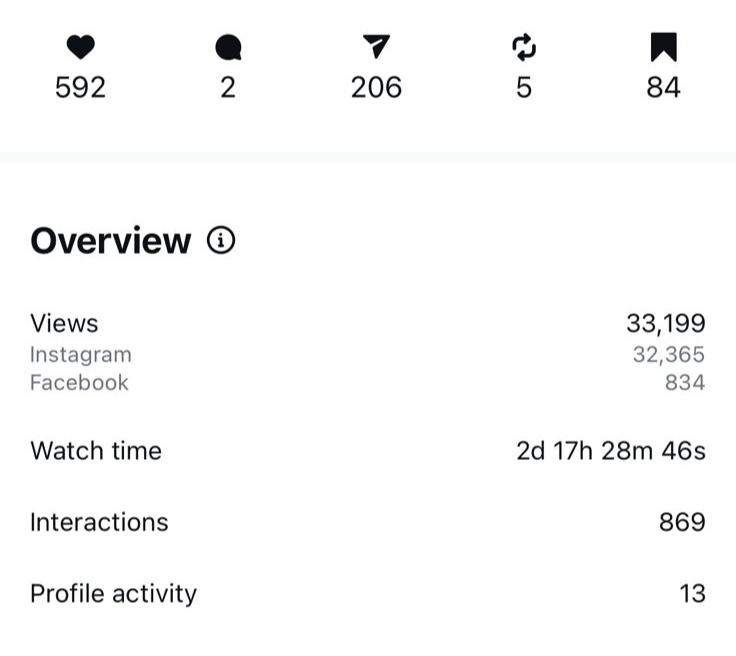Click the 5 reposts count
Image resolution: width=736 pixels, height=656 pixels.
coord(524,88)
